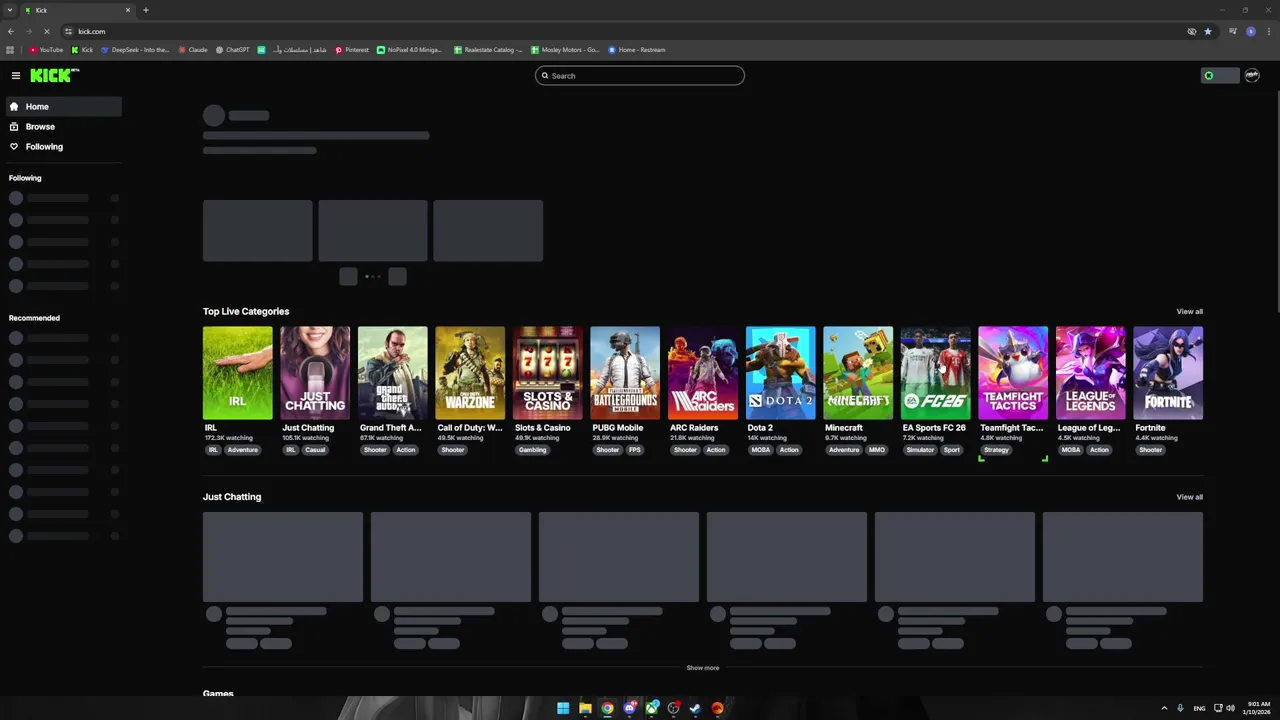Open the hamburger sidebar menu

click(16, 76)
